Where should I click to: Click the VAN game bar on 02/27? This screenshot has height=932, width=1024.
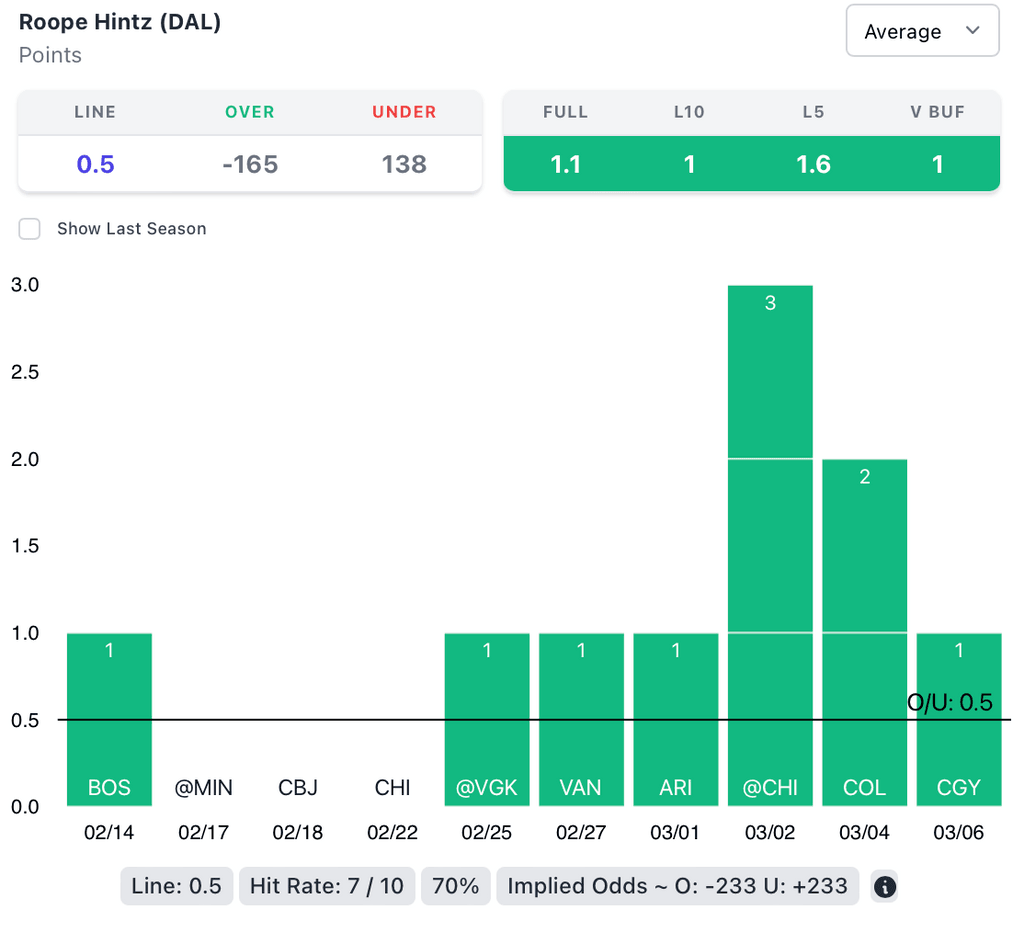(x=581, y=719)
